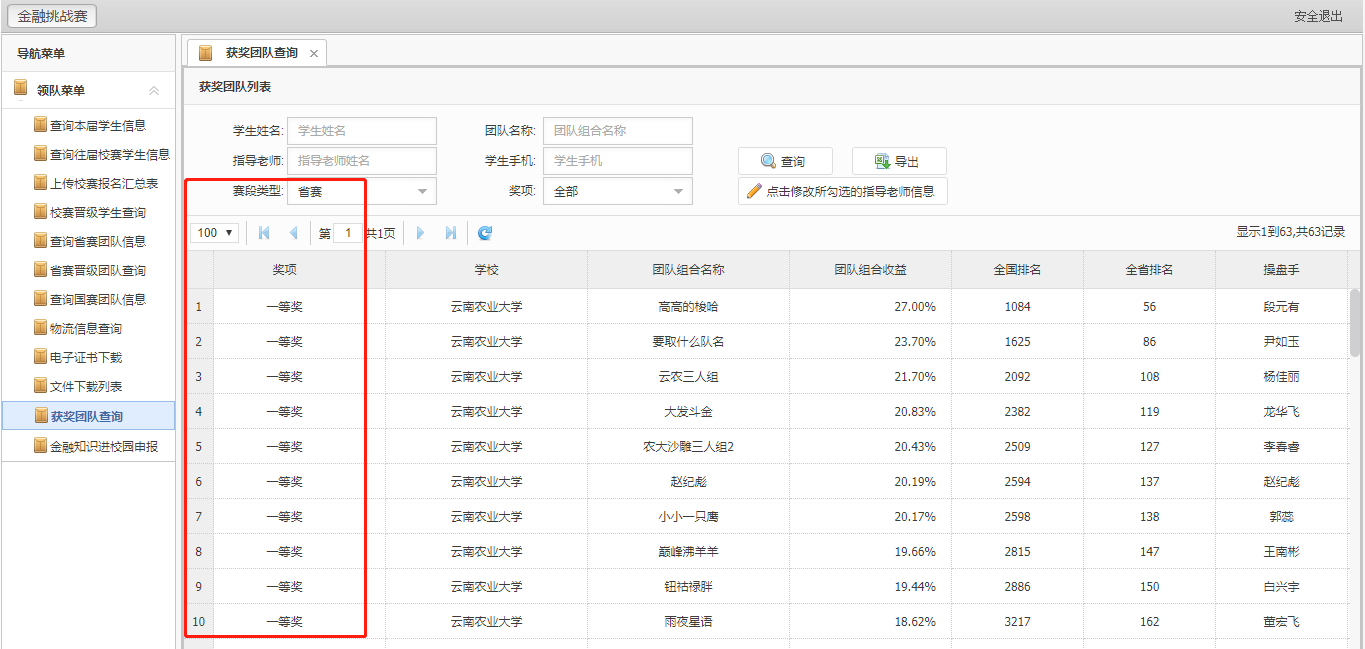Click the previous page arrow icon
This screenshot has width=1365, height=649.
(293, 233)
